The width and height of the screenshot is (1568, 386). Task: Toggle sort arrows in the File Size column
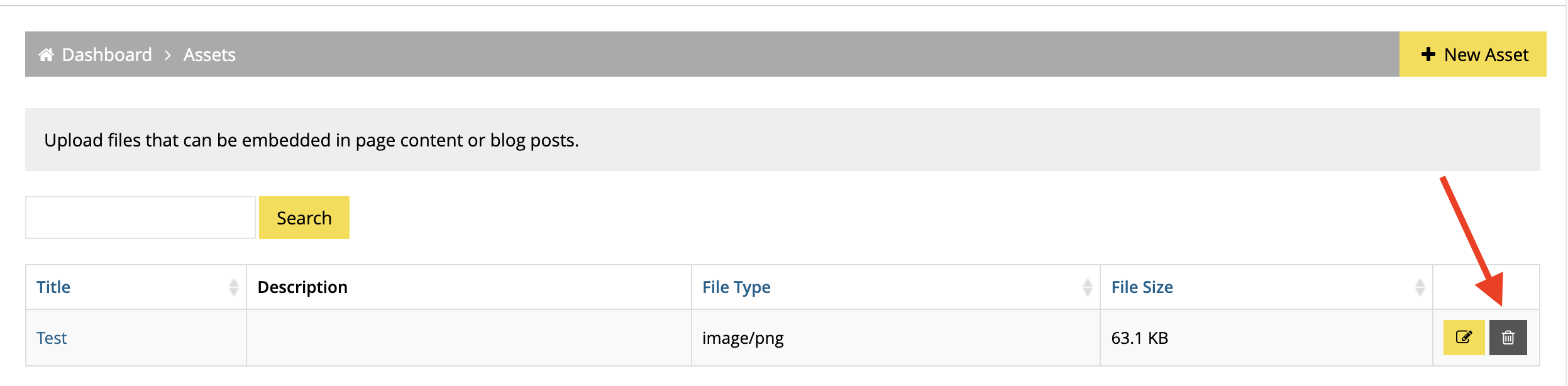(x=1420, y=287)
